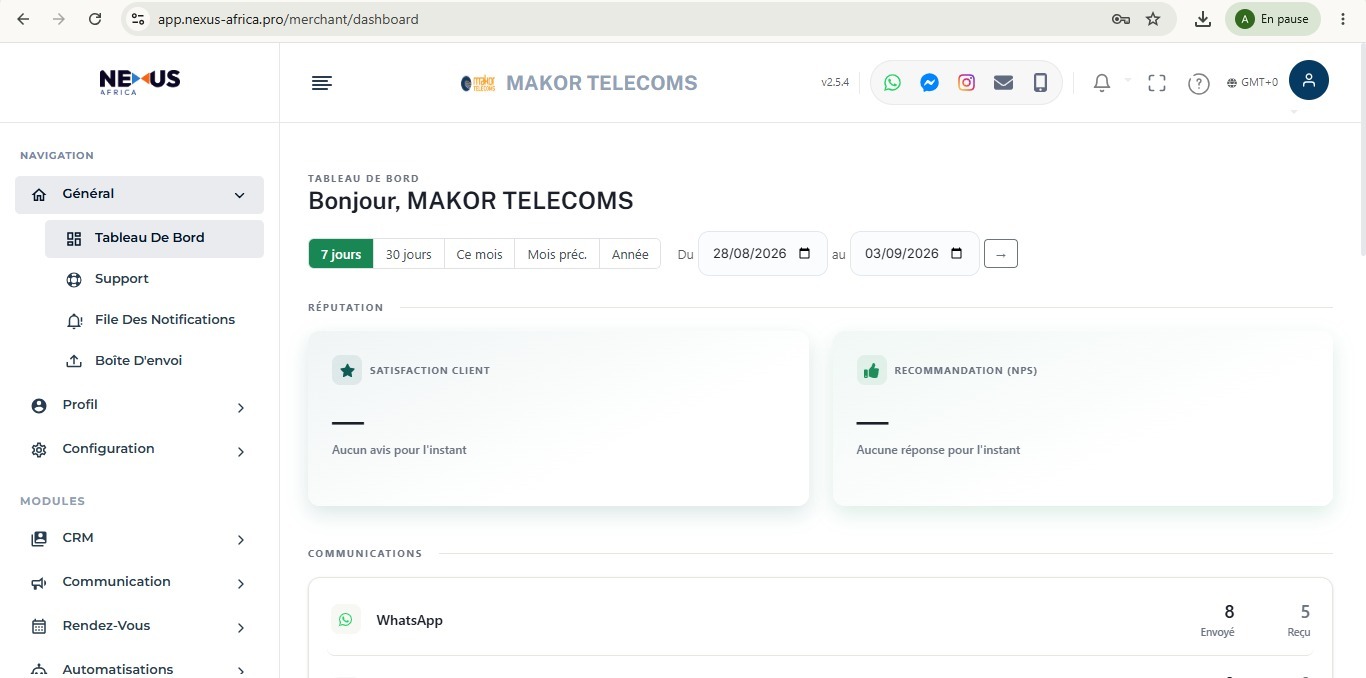
Task: Open the Instagram channel icon
Action: (966, 83)
